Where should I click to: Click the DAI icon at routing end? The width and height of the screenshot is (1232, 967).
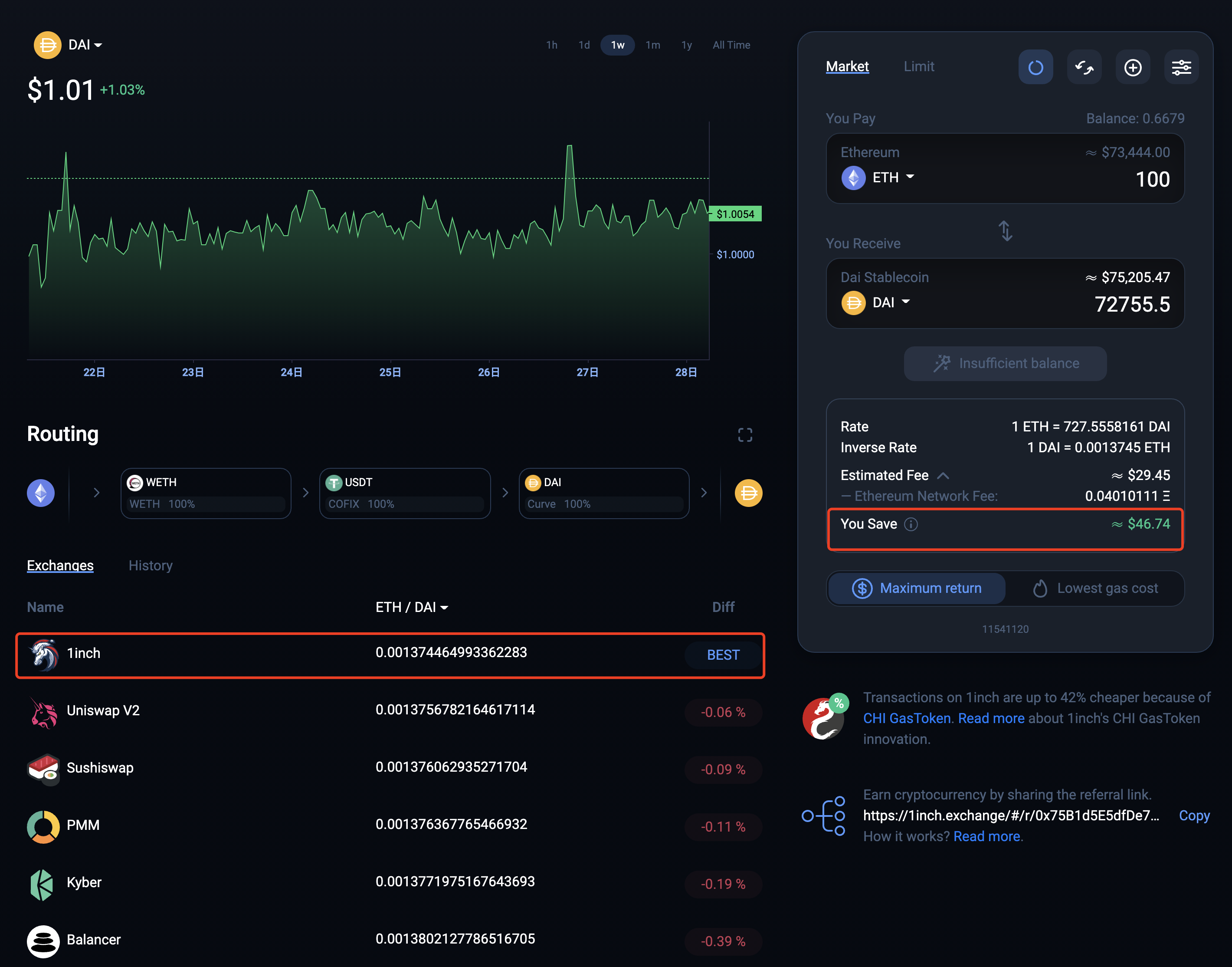coord(748,493)
